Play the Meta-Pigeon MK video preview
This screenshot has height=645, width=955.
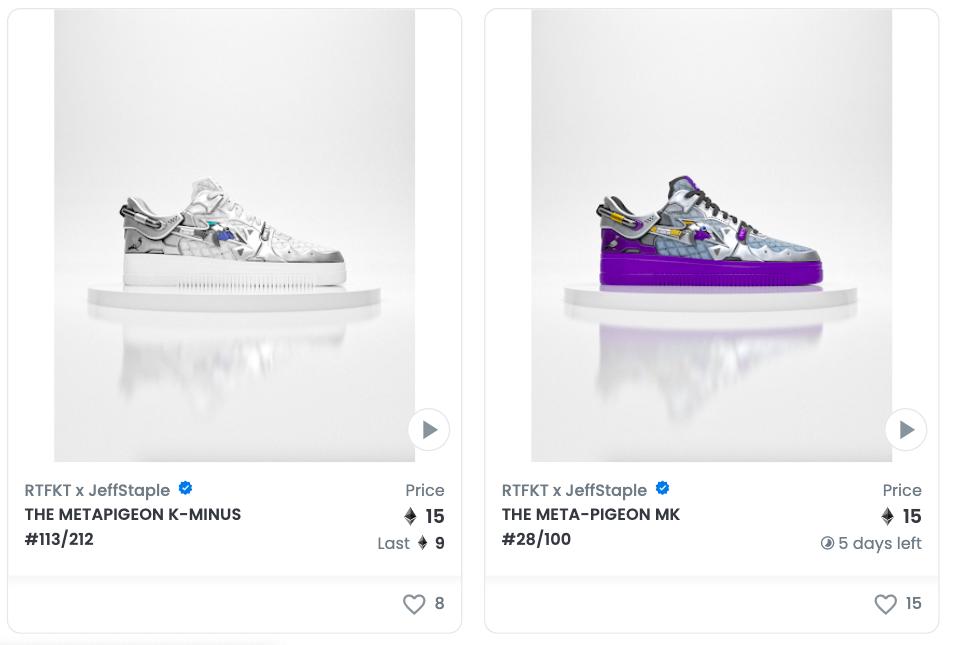906,429
